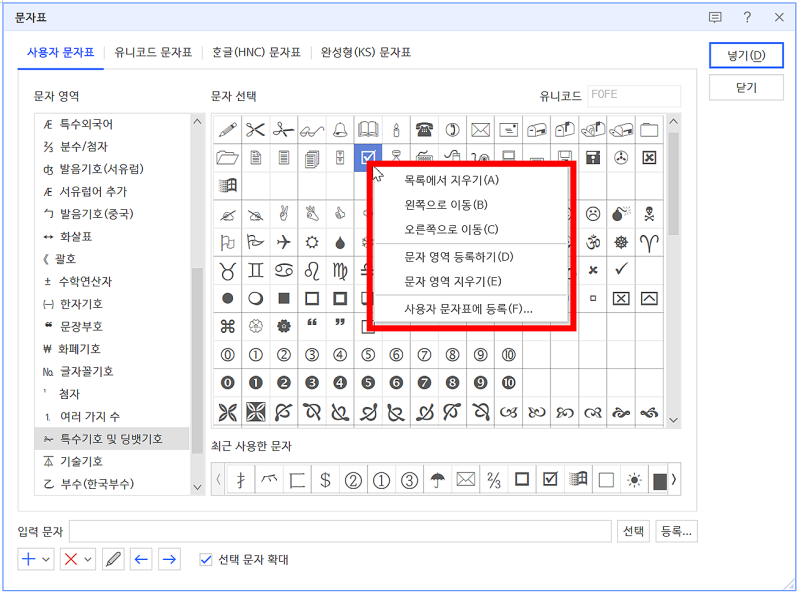Choose 목록에서 지우기(A) in context menu
Image resolution: width=800 pixels, height=593 pixels.
(471, 180)
